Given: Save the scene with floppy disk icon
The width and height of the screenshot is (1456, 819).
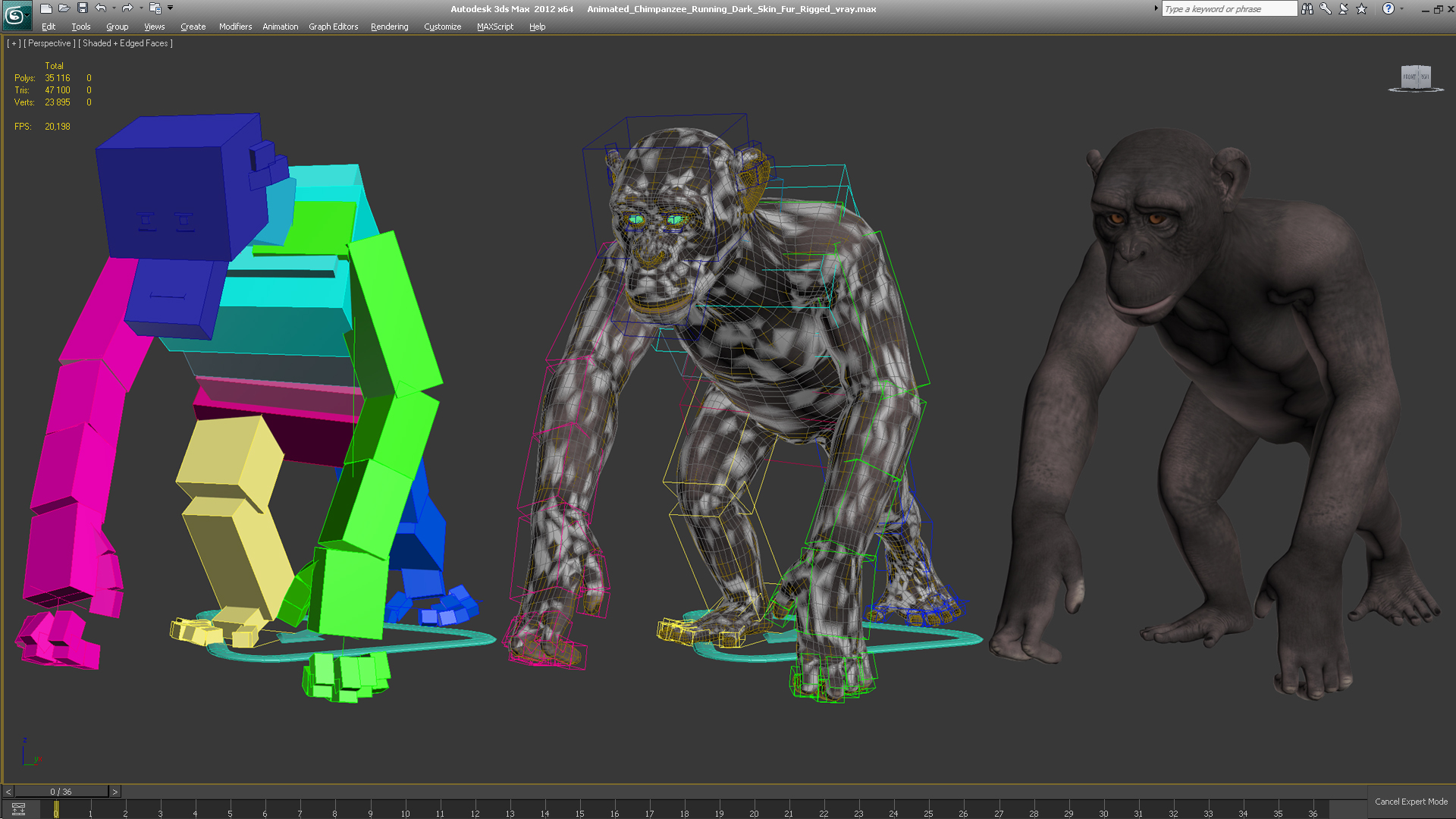Looking at the screenshot, I should click(x=83, y=8).
